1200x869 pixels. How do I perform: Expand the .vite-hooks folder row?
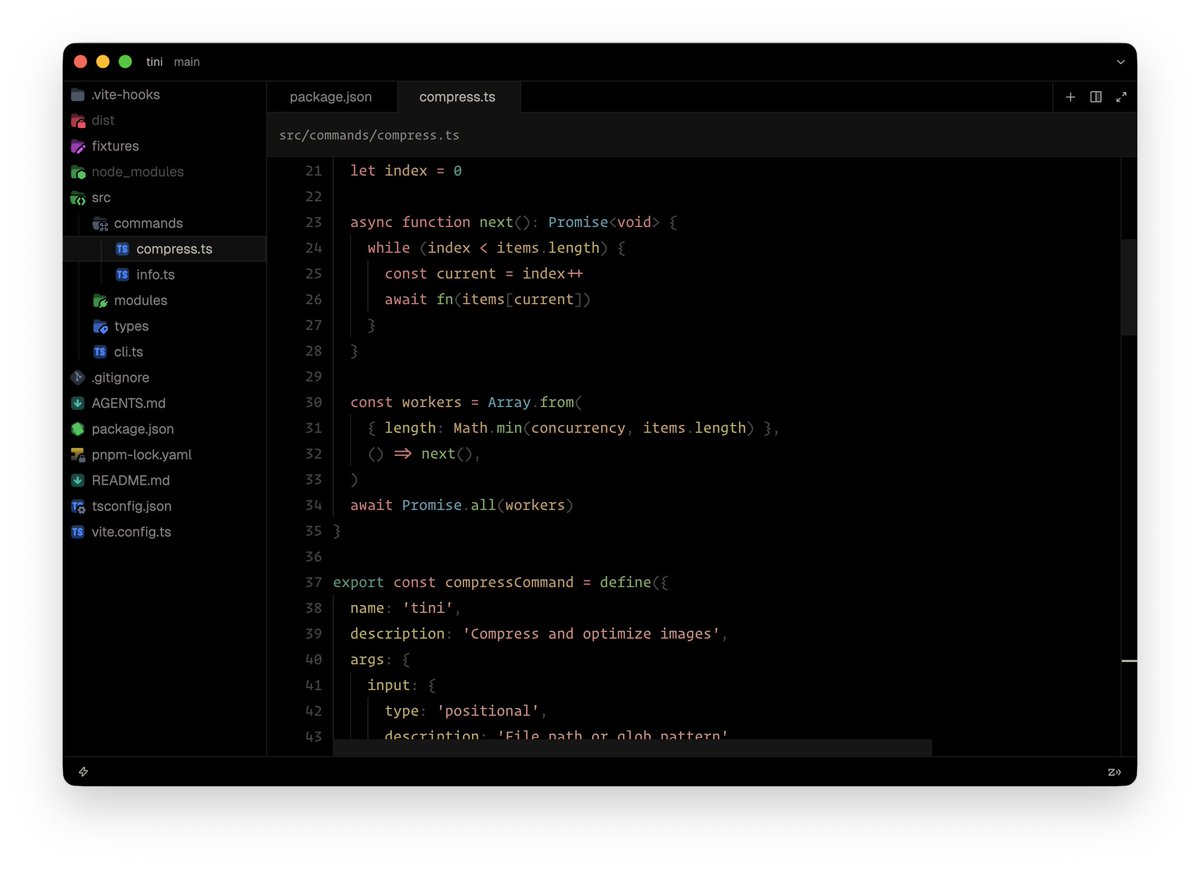coord(165,95)
